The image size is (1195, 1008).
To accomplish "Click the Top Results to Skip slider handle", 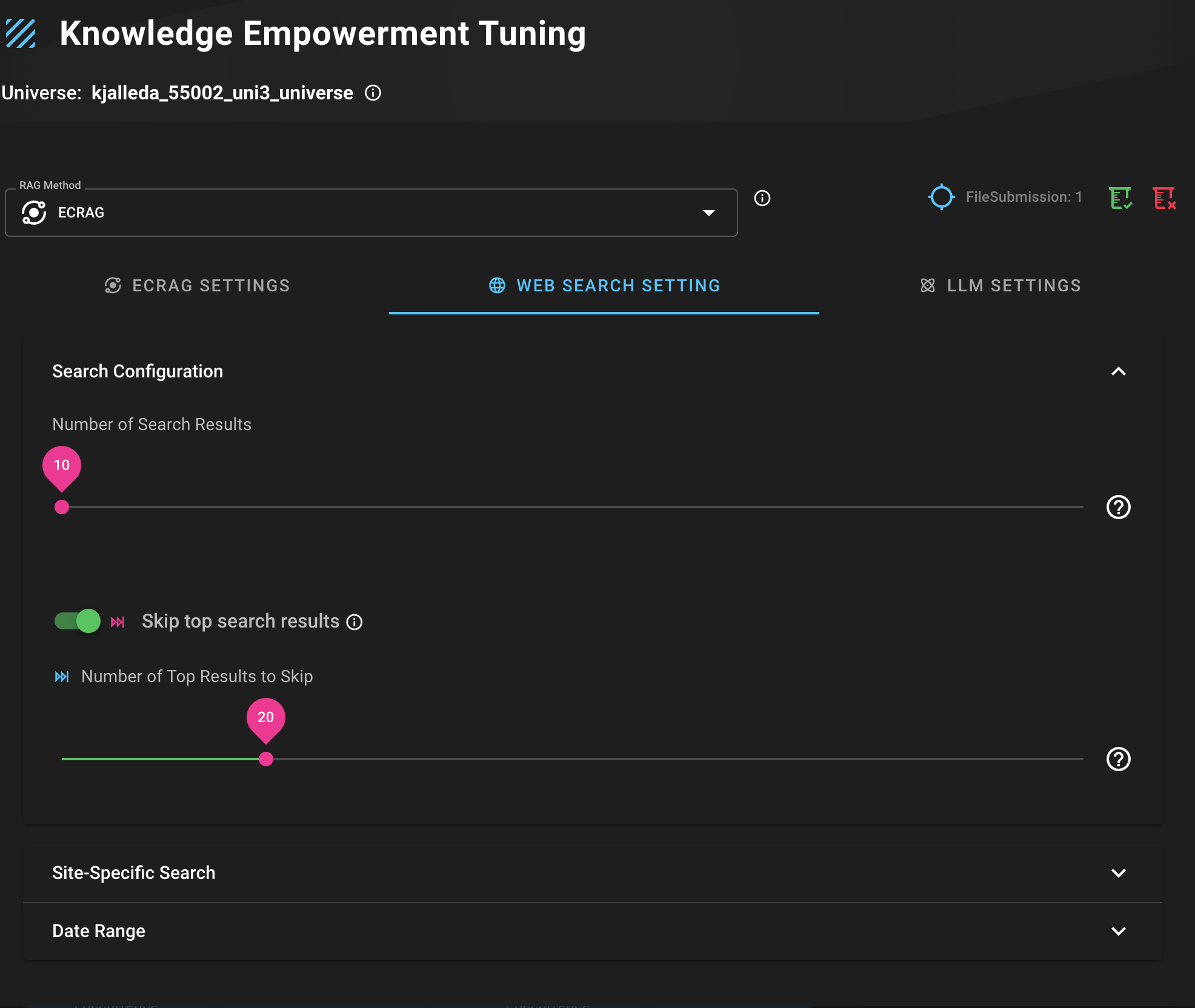I will click(x=266, y=759).
